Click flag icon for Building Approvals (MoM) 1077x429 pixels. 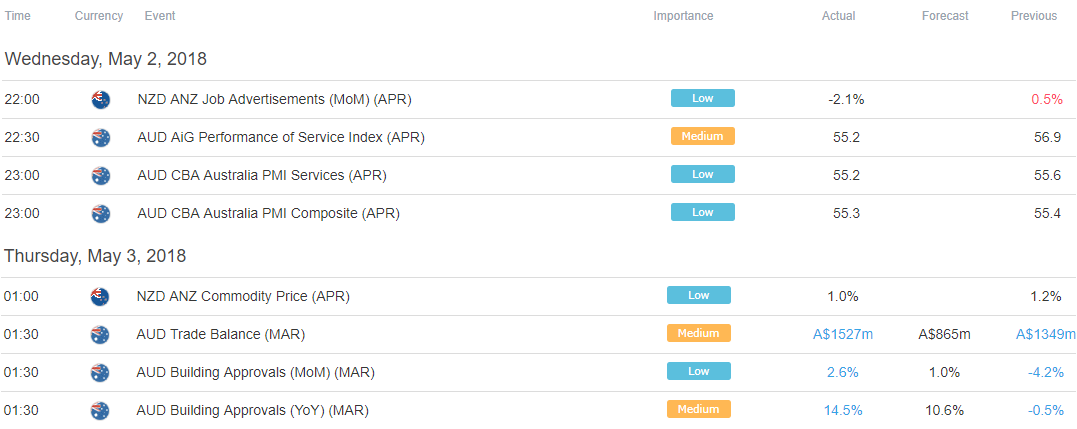100,373
